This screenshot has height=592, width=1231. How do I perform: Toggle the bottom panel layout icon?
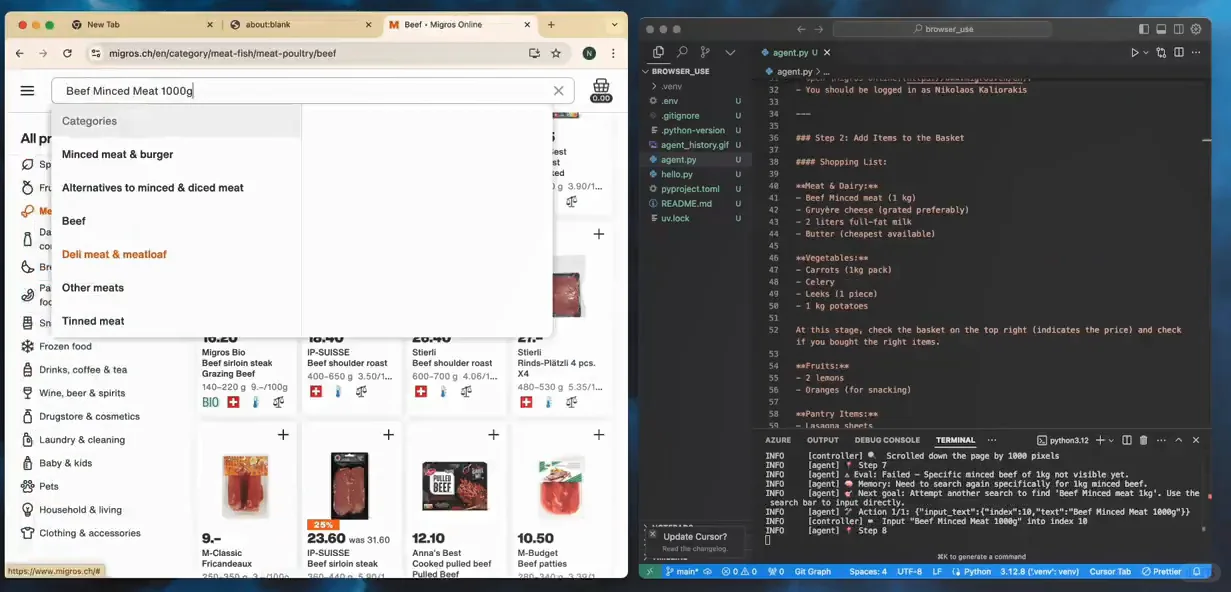(x=1161, y=29)
